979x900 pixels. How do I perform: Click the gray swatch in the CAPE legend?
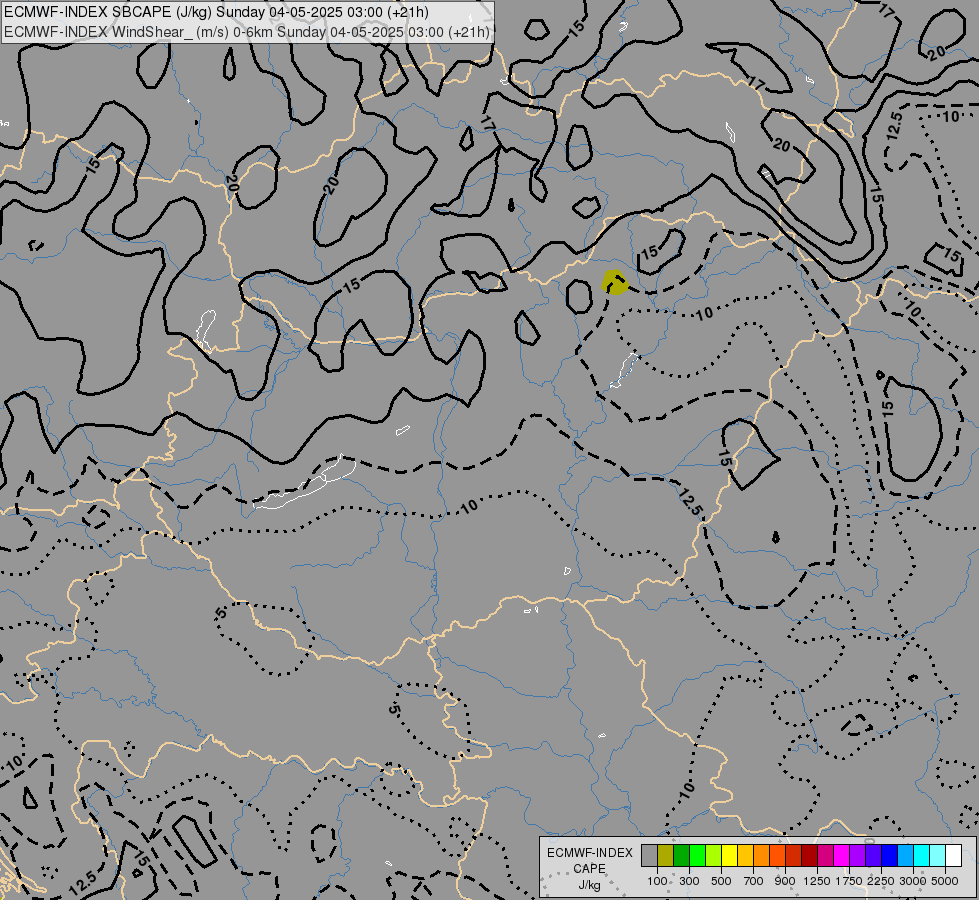(649, 855)
